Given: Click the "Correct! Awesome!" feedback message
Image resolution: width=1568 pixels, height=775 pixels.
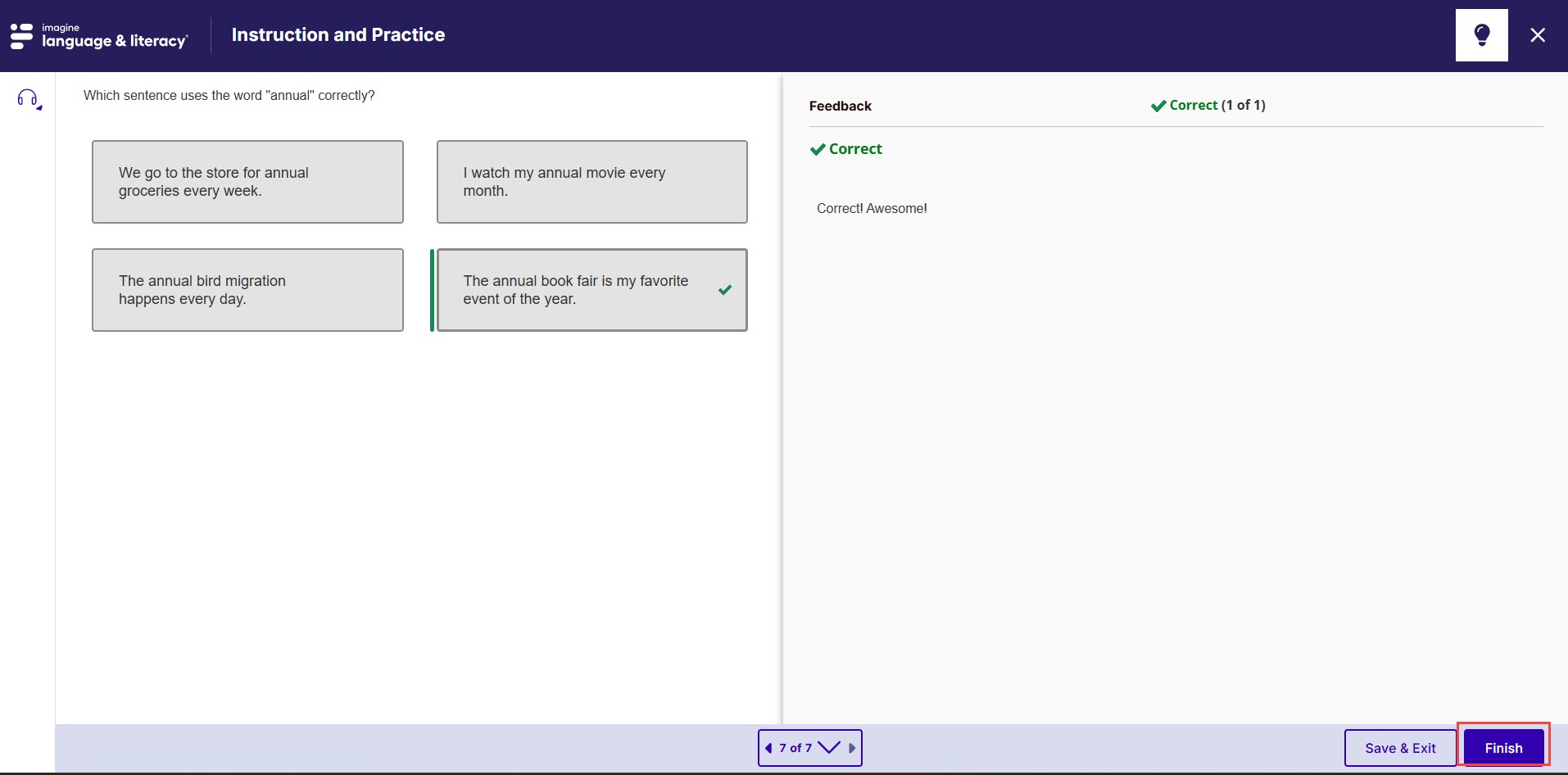Looking at the screenshot, I should pyautogui.click(x=872, y=208).
